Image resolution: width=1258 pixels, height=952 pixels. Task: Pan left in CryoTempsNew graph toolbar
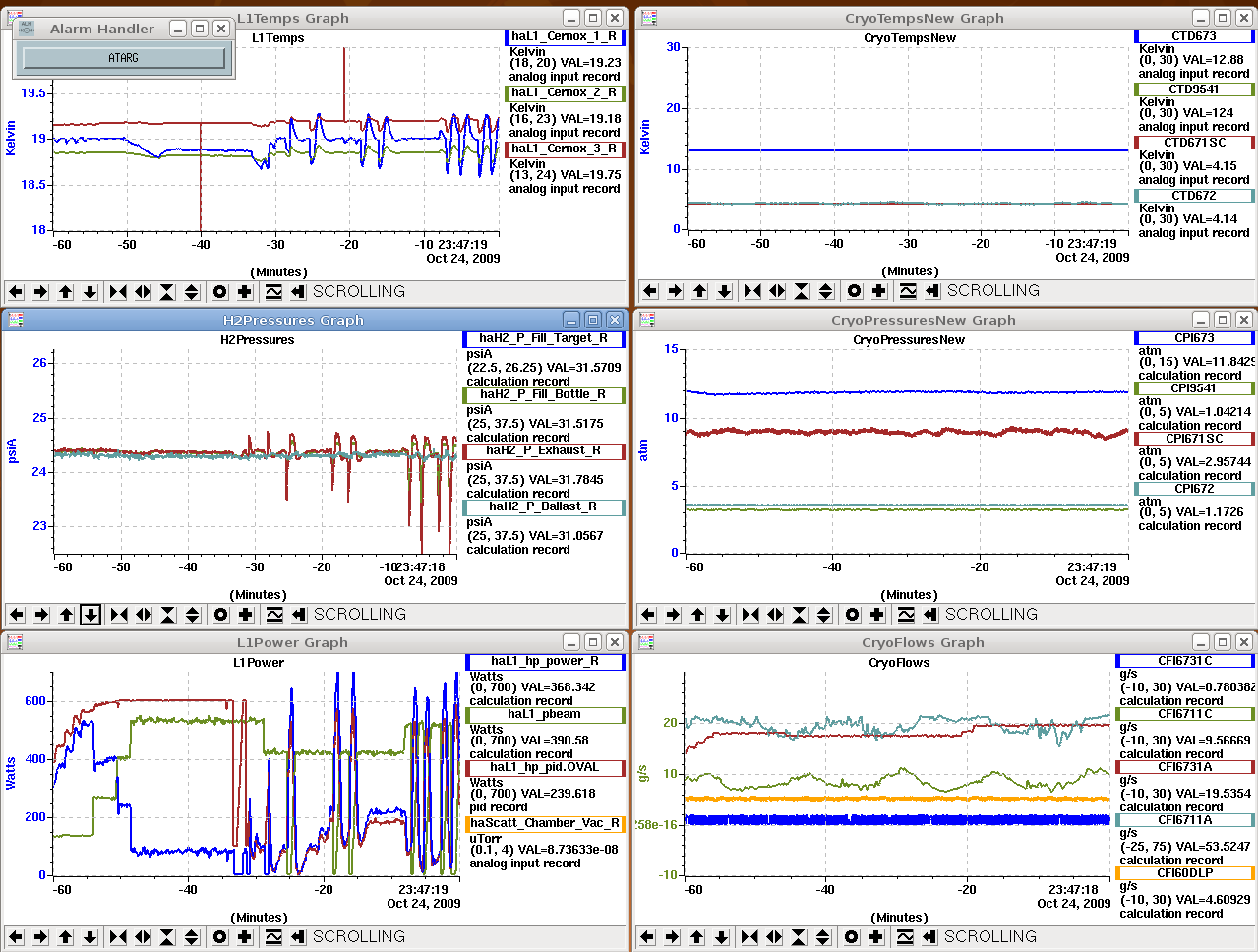tap(650, 291)
